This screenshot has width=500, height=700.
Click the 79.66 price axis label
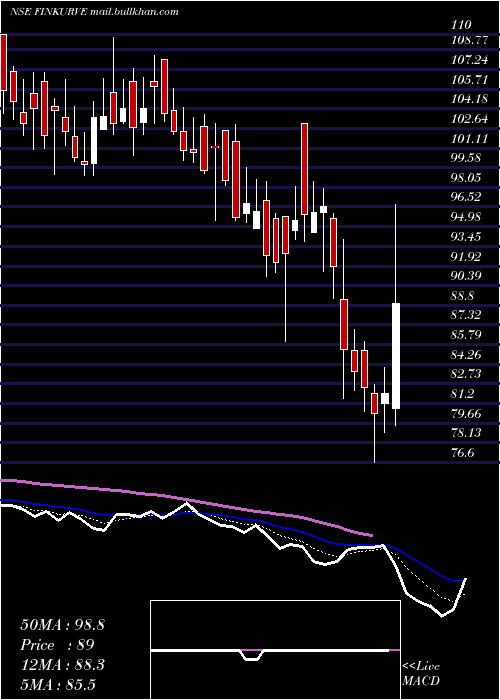coord(466,413)
